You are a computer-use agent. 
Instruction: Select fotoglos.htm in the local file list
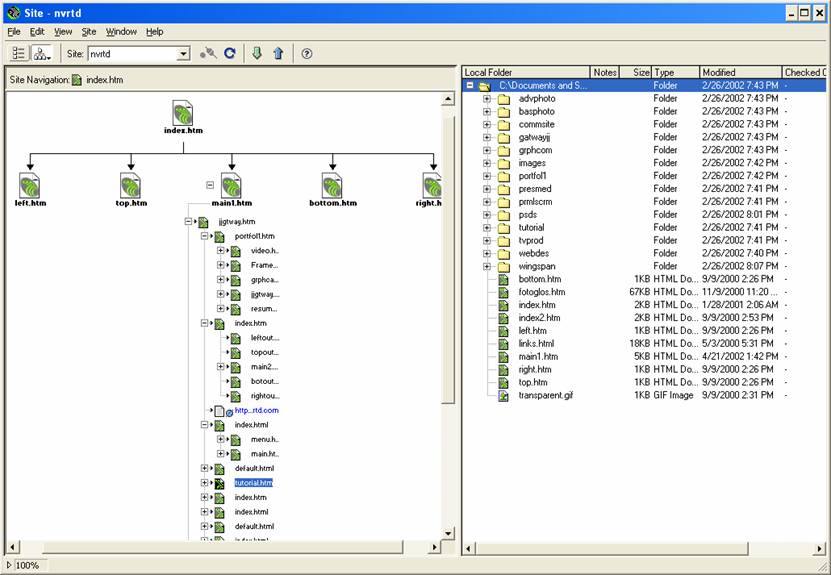(541, 292)
